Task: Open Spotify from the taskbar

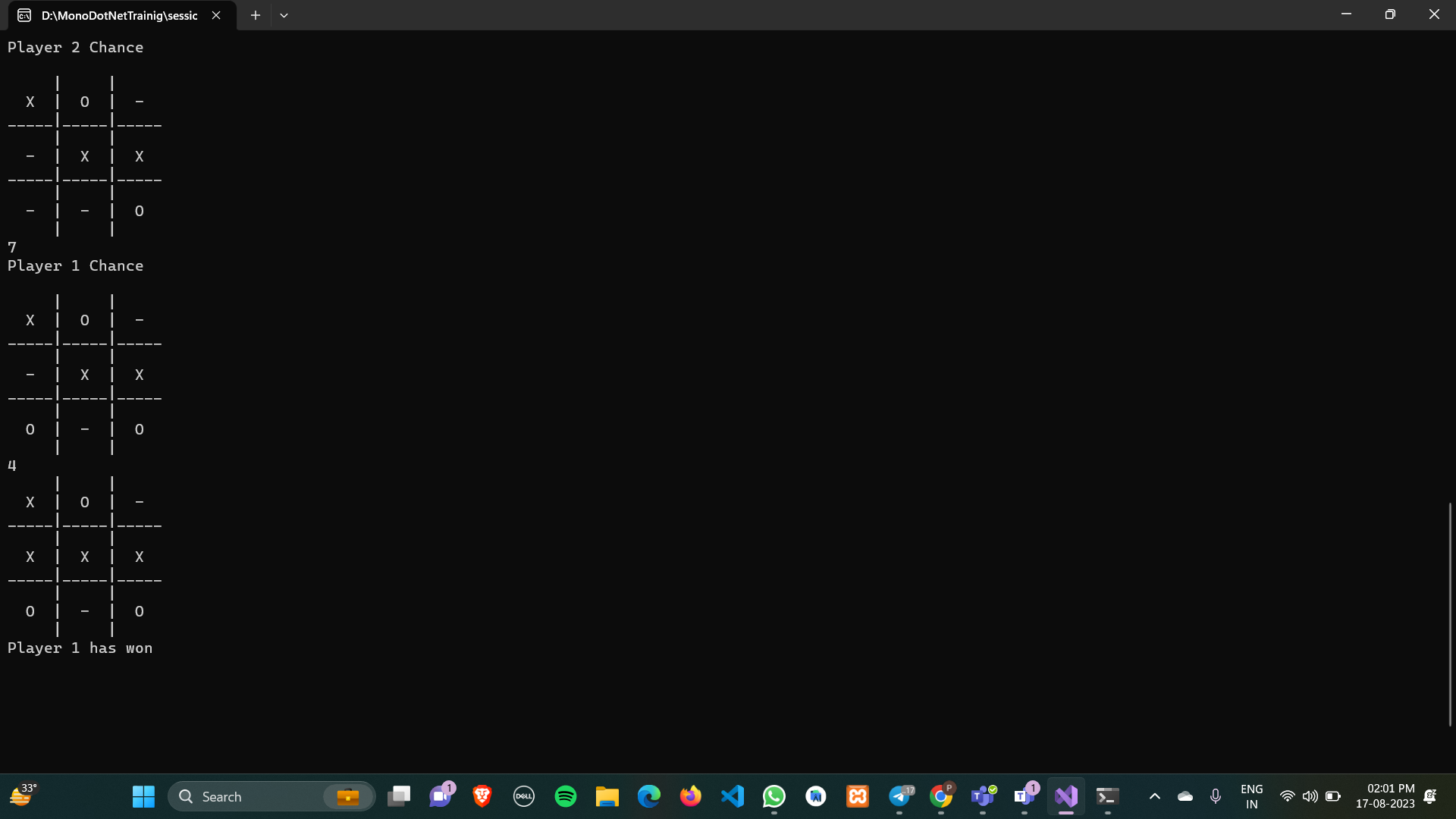Action: 566,796
